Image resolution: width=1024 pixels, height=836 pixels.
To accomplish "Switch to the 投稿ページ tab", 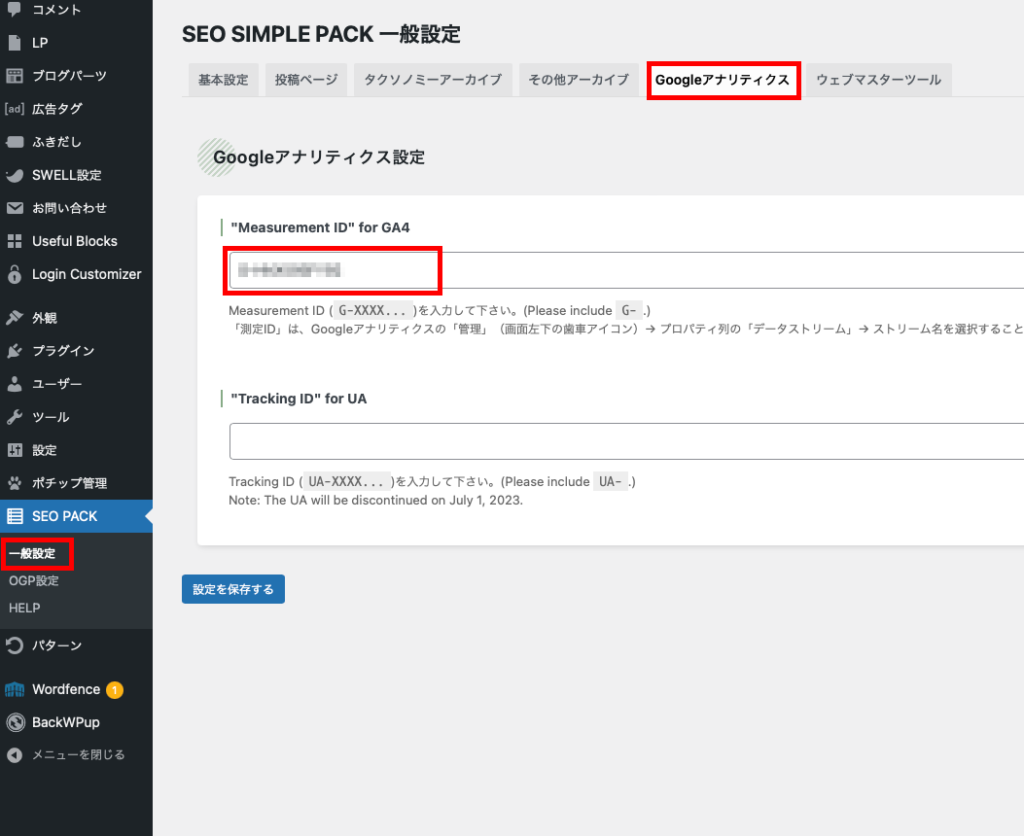I will 306,80.
